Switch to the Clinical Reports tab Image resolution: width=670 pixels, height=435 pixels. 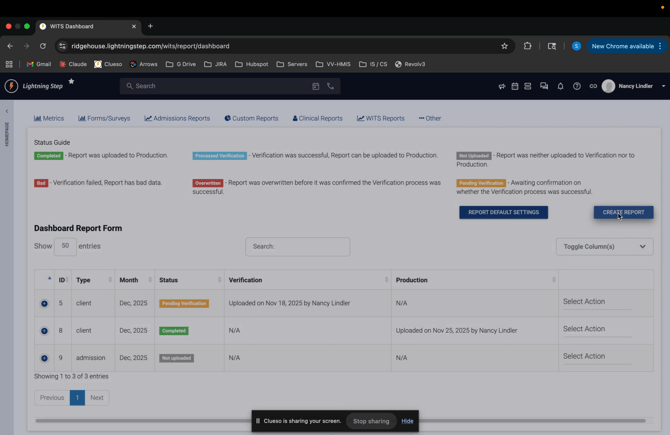(317, 118)
